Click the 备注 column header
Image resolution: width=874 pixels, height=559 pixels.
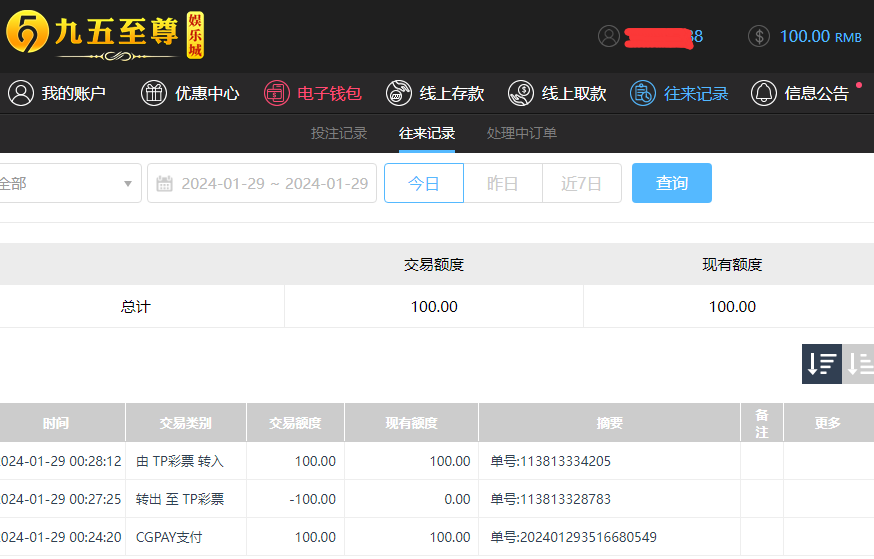(762, 423)
